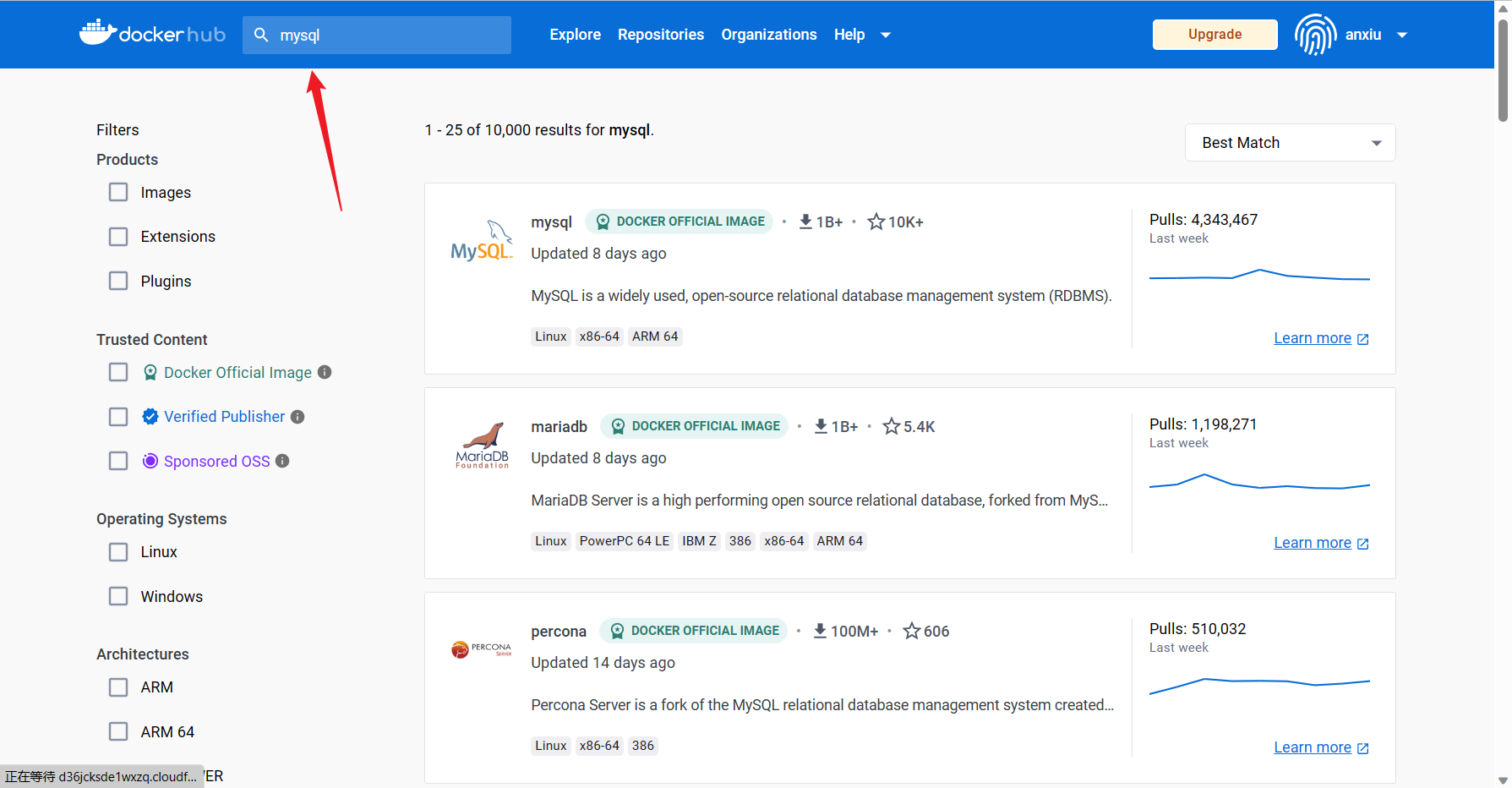Open the Explore page
Screen dimensions: 1512x788
point(575,35)
